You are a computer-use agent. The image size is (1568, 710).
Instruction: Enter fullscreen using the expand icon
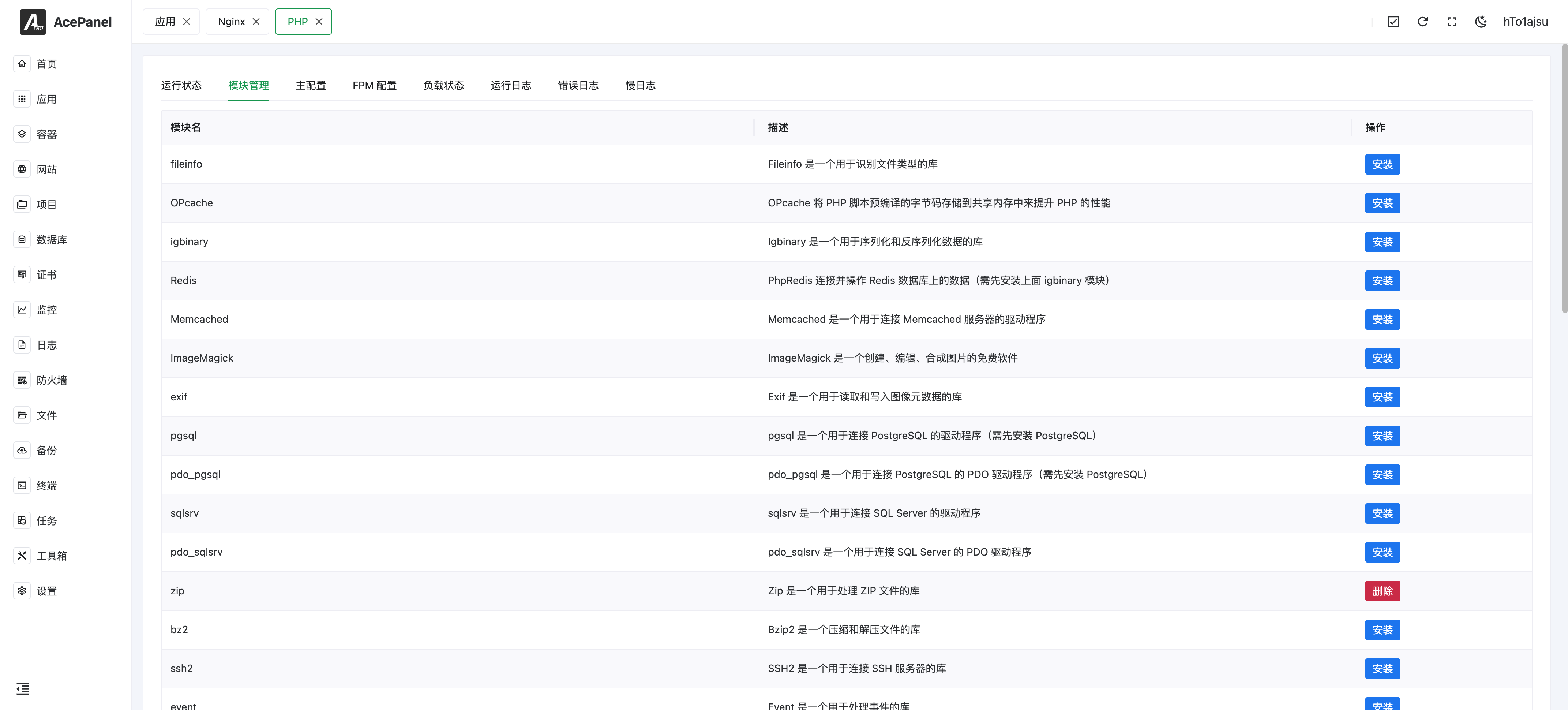pos(1452,21)
